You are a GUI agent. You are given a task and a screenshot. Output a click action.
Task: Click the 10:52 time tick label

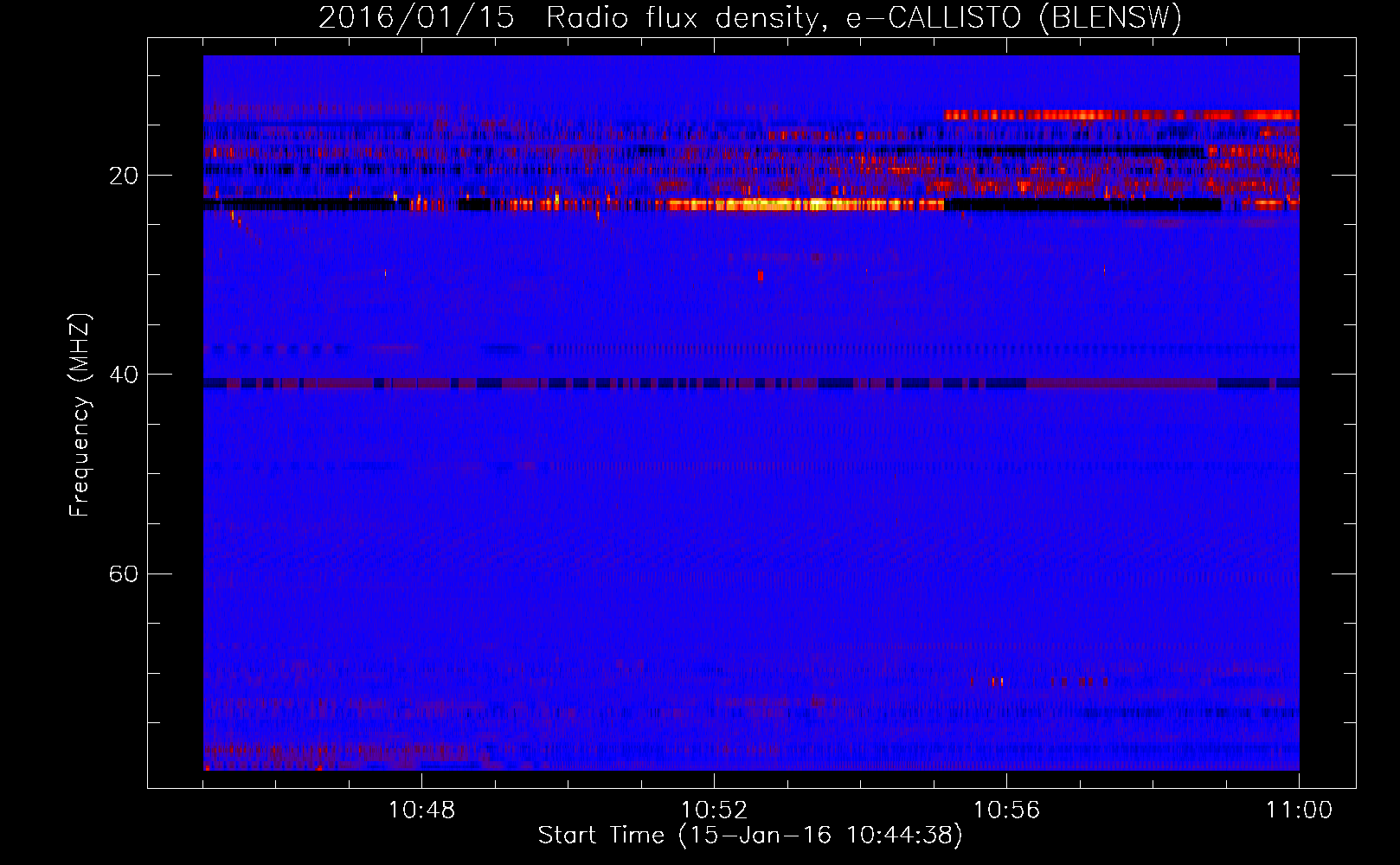pos(714,811)
